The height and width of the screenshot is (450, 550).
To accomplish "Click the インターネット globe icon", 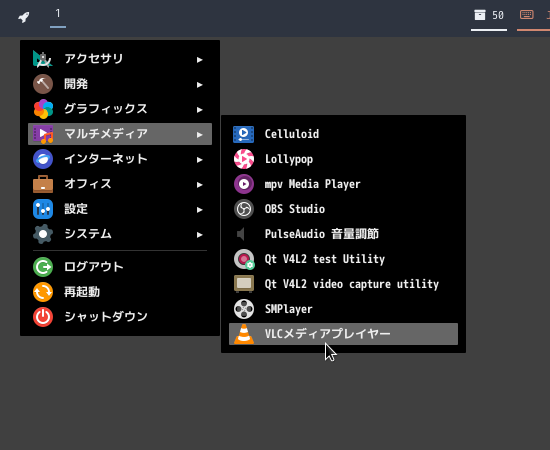I will pyautogui.click(x=43, y=159).
